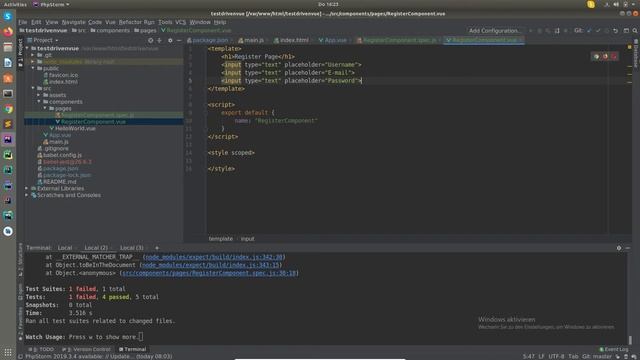Viewport: 640px width, 360px height.
Task: Click the project structure window icon in toolbar
Action: coord(626,31)
